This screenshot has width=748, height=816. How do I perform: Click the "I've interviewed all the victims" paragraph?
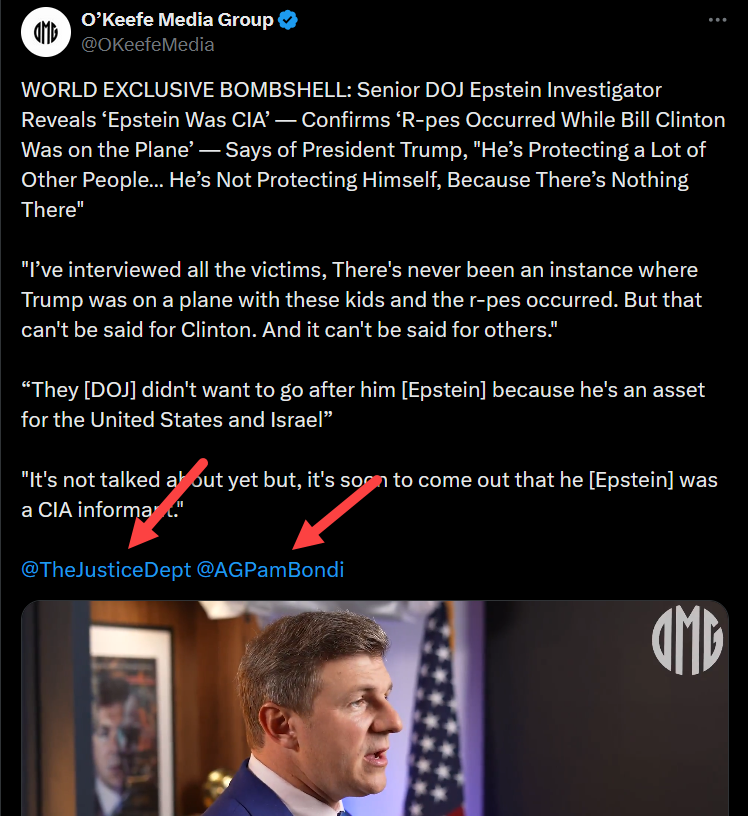pyautogui.click(x=362, y=300)
